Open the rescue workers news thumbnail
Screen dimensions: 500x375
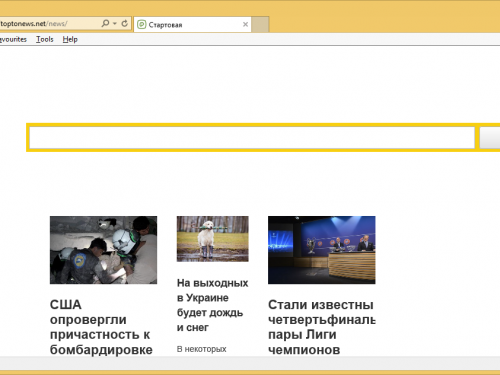[x=103, y=250]
